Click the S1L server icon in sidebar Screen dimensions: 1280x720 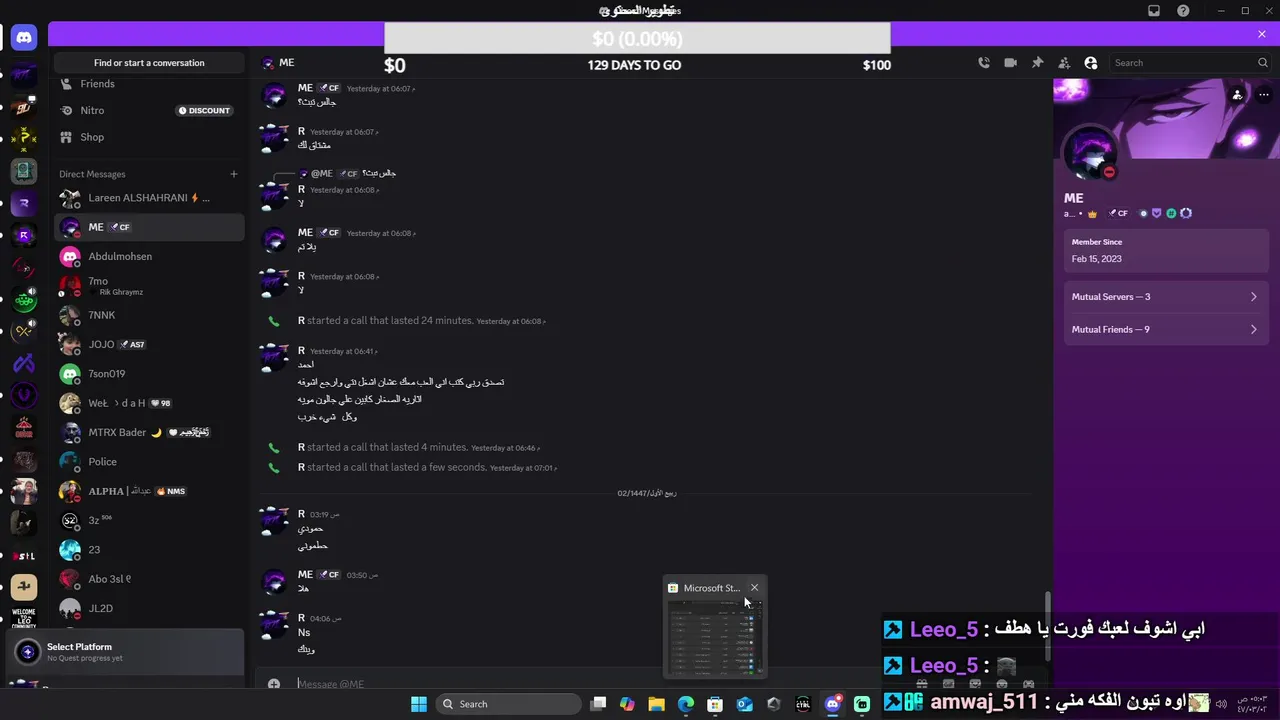(25, 556)
